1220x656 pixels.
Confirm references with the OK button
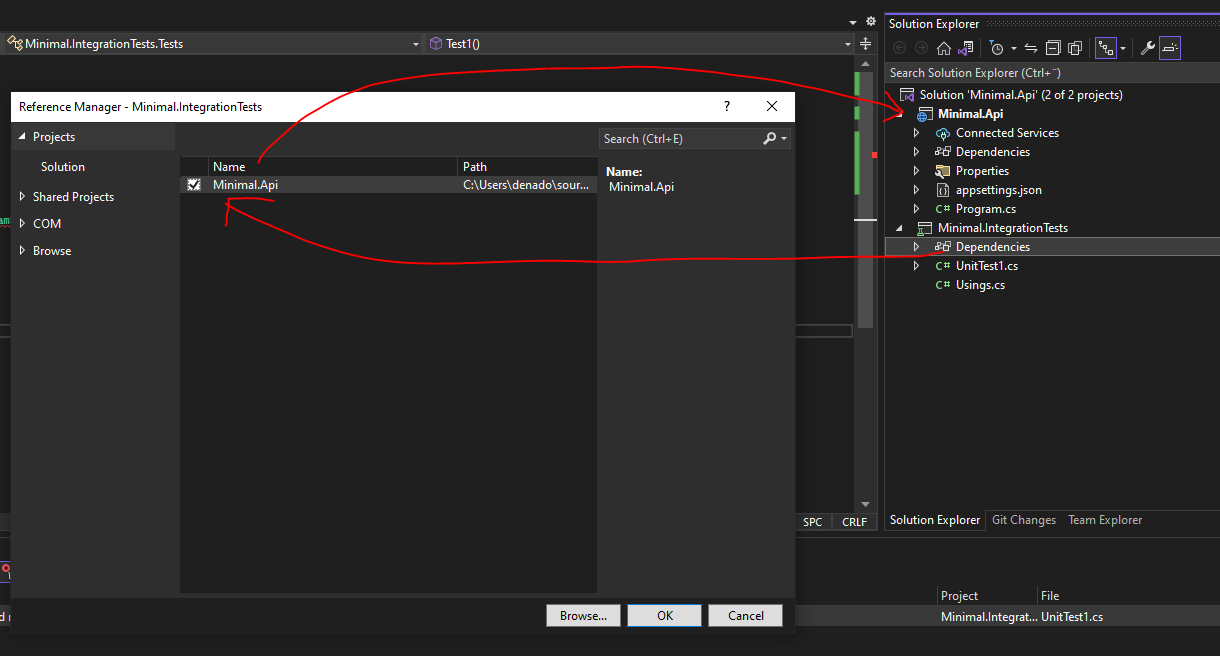point(665,616)
